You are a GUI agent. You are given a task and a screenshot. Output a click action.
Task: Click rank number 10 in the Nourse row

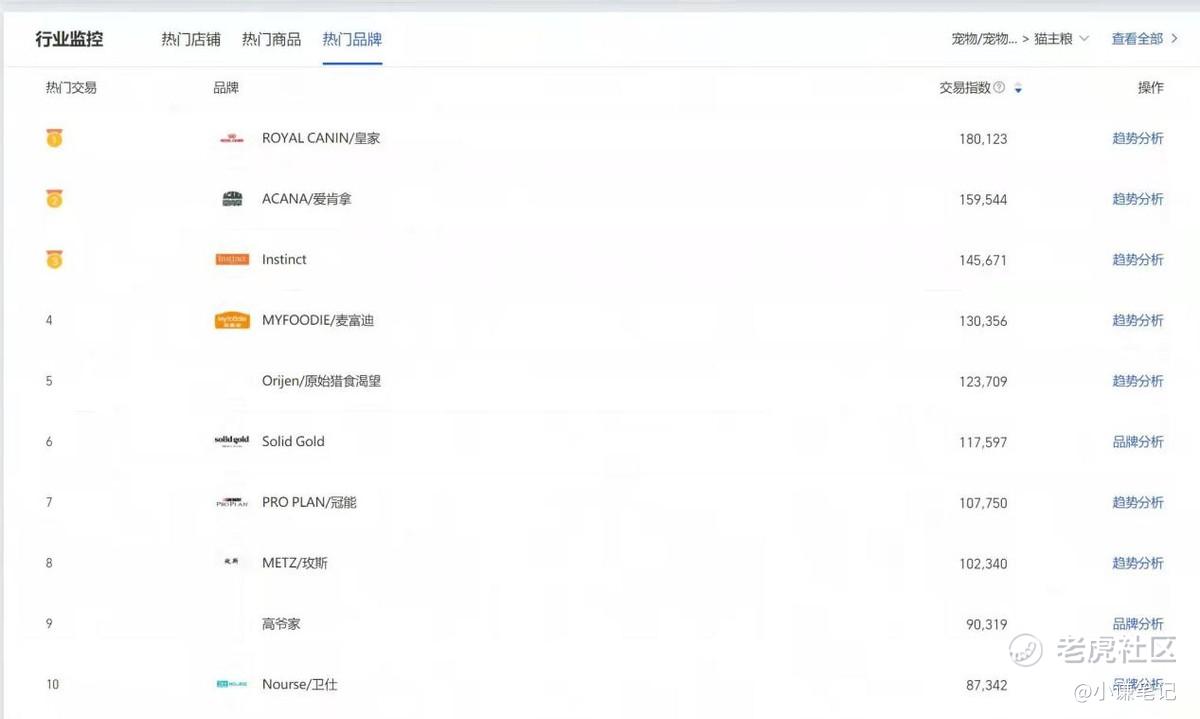pyautogui.click(x=52, y=684)
